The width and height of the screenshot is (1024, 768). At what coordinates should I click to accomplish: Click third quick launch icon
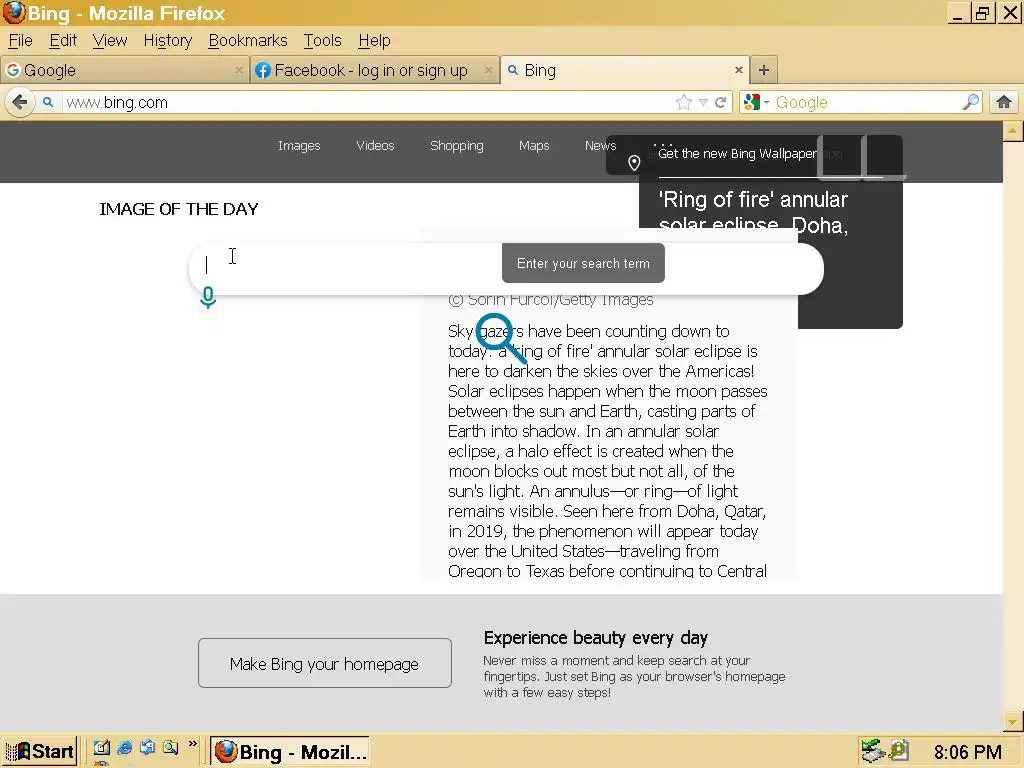pos(148,748)
